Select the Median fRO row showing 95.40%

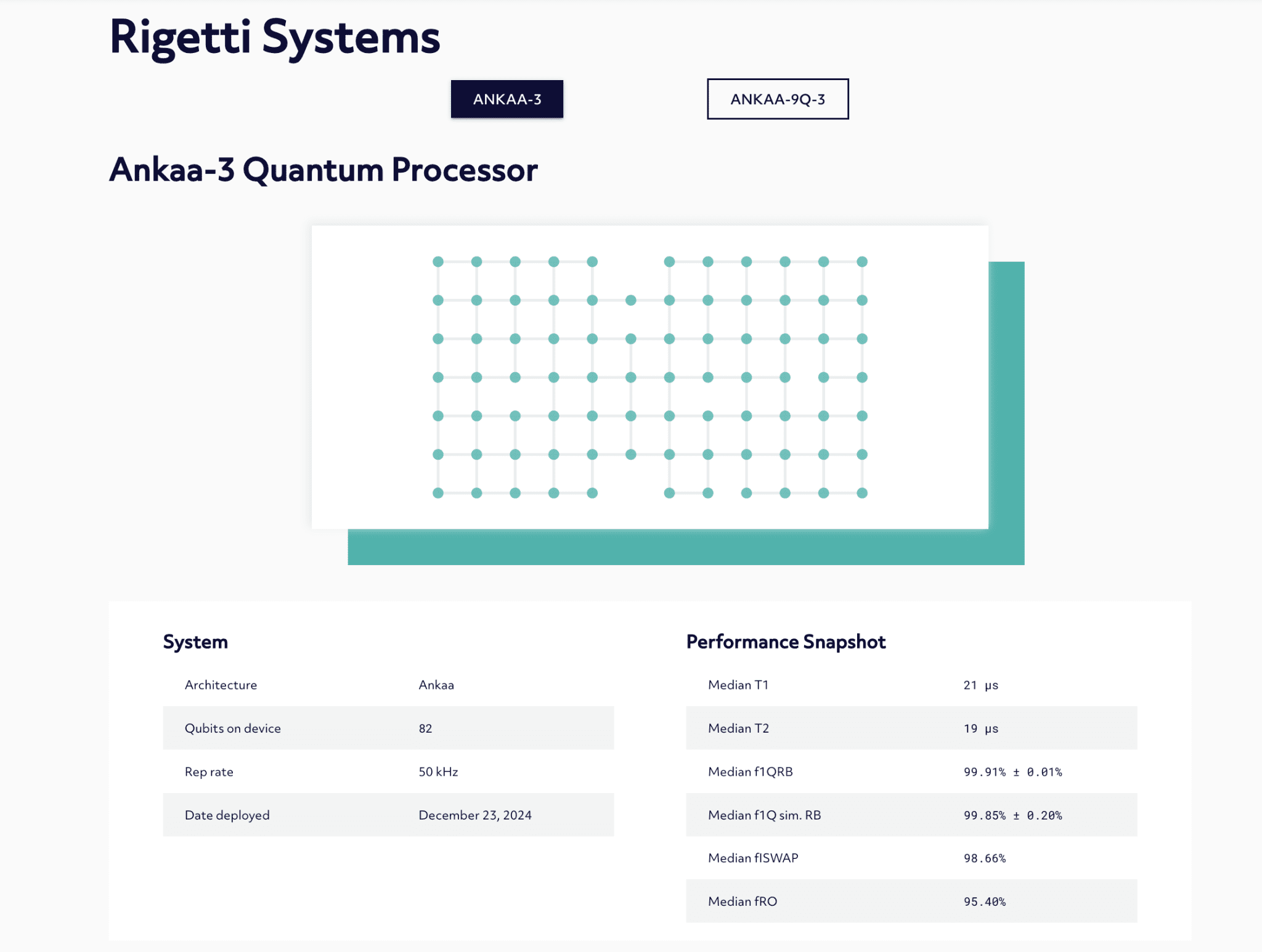click(x=911, y=901)
